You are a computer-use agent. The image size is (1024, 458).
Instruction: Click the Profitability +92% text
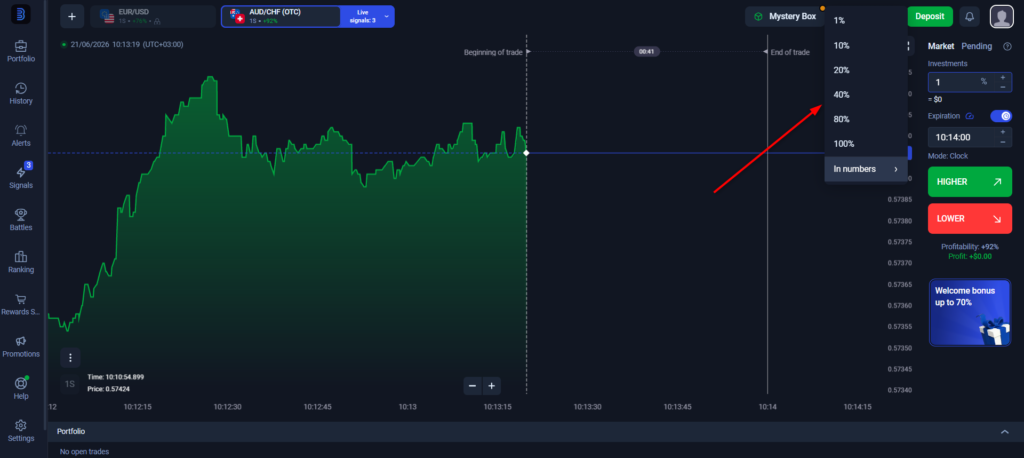(x=970, y=247)
